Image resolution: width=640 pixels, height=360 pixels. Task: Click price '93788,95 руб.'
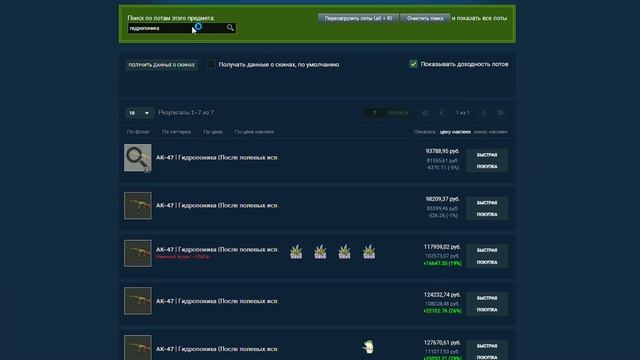coord(442,151)
